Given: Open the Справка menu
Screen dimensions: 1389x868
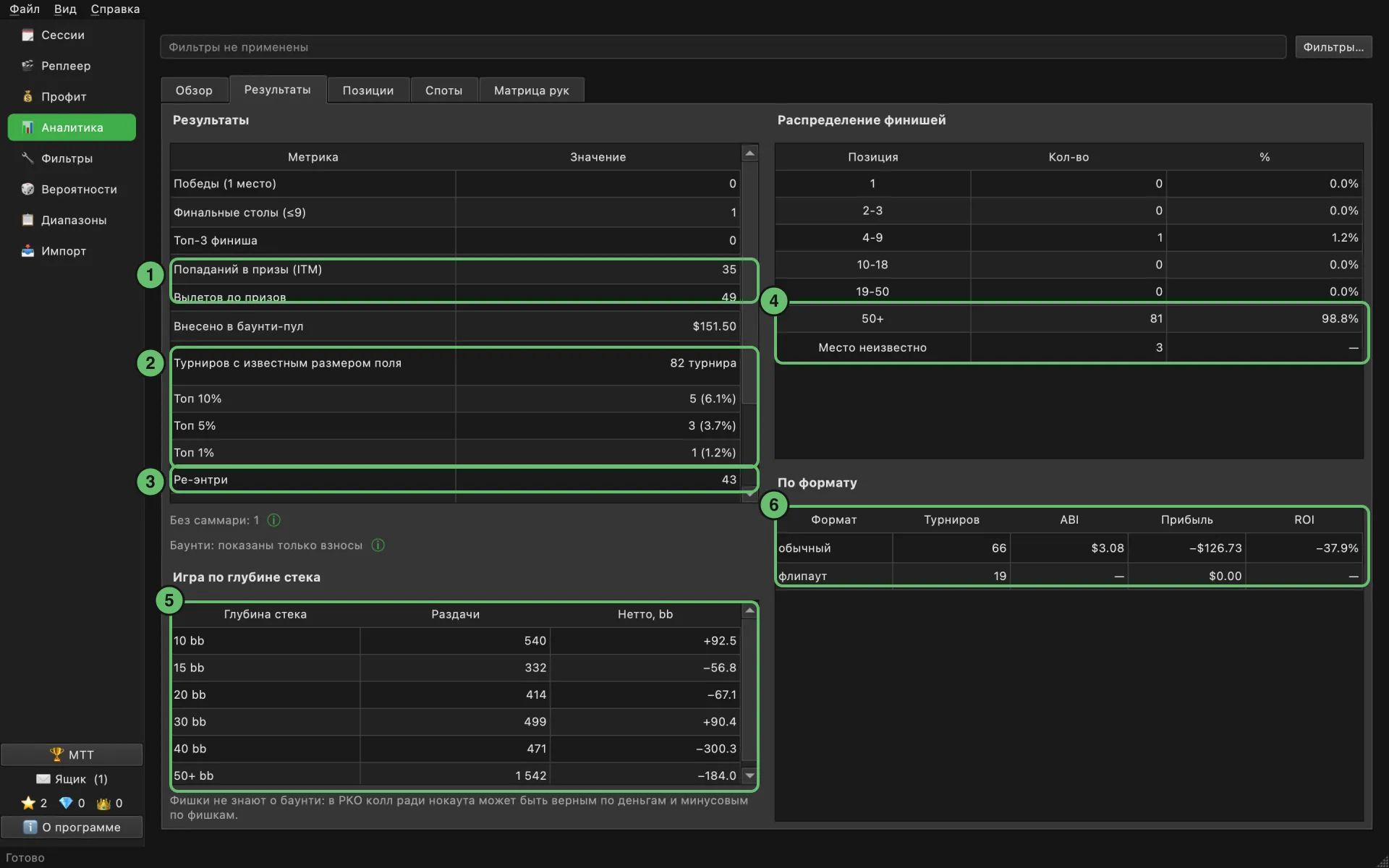Looking at the screenshot, I should (115, 9).
